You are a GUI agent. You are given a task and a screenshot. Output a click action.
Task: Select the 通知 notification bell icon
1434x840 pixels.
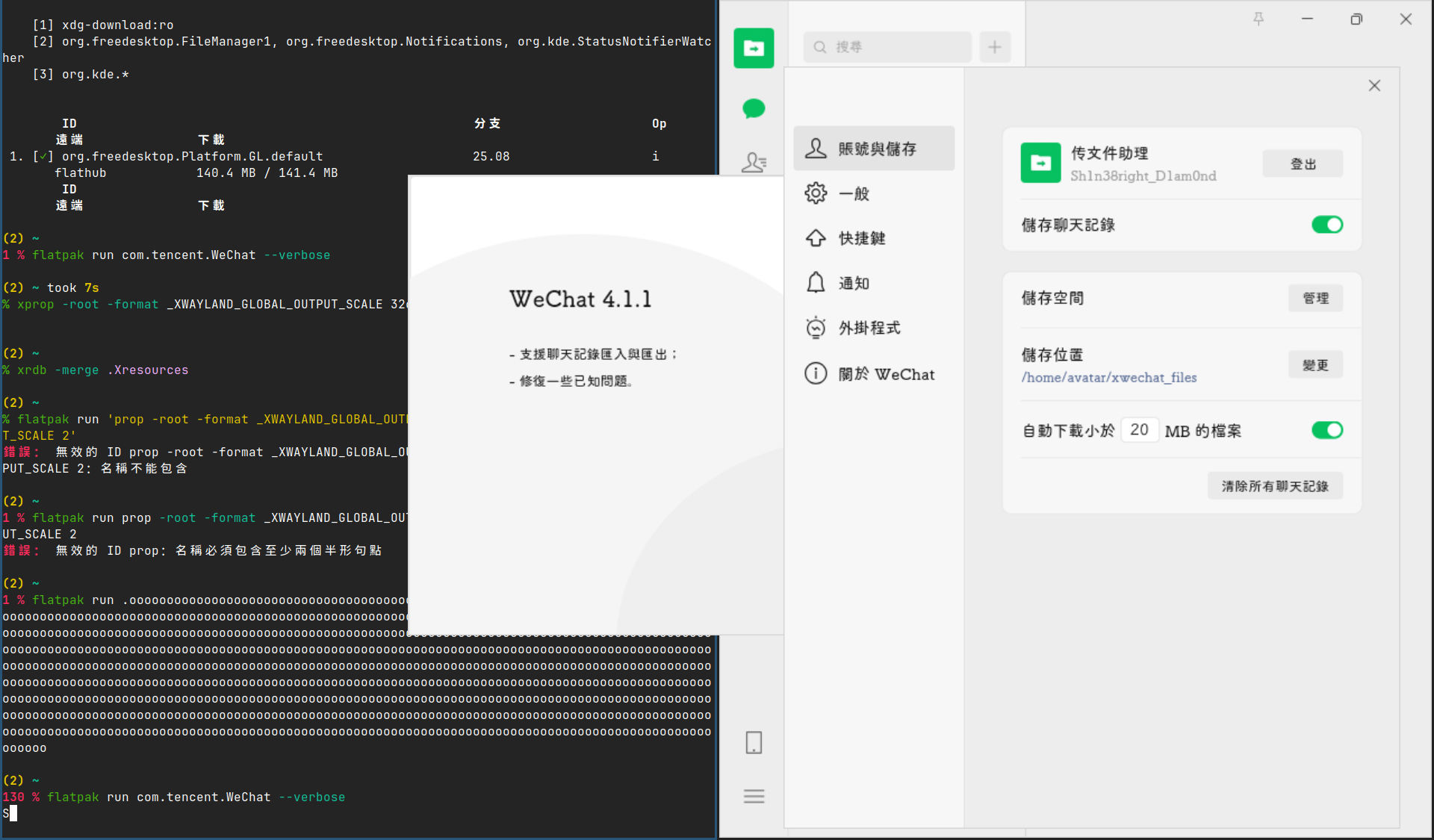click(x=816, y=282)
